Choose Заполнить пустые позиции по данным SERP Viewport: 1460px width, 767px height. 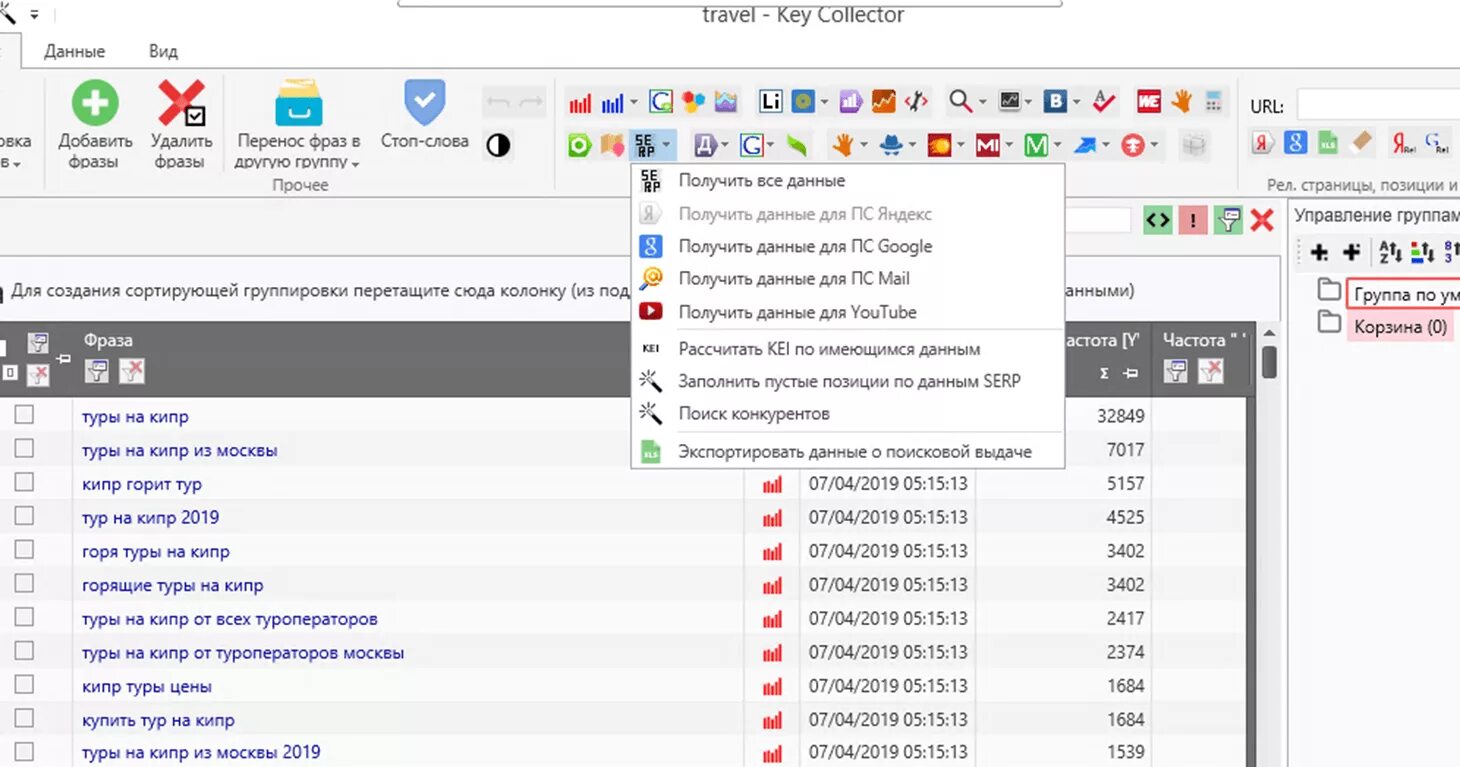coord(849,381)
